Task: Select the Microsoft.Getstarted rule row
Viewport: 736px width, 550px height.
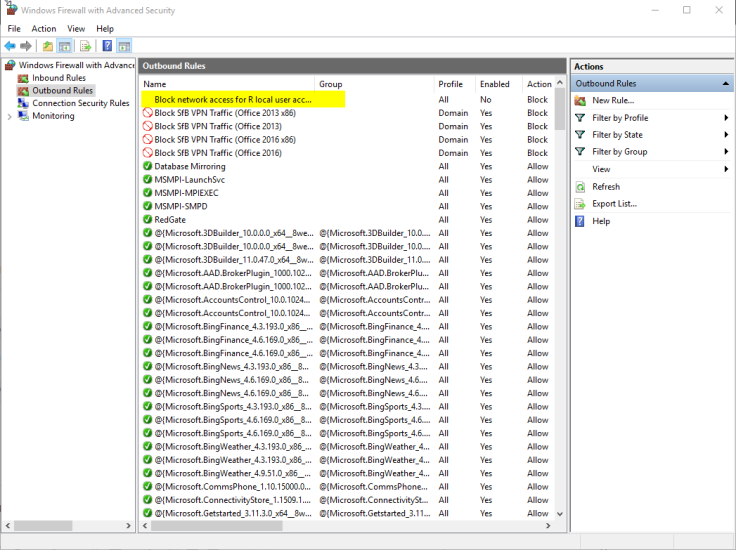Action: point(347,513)
